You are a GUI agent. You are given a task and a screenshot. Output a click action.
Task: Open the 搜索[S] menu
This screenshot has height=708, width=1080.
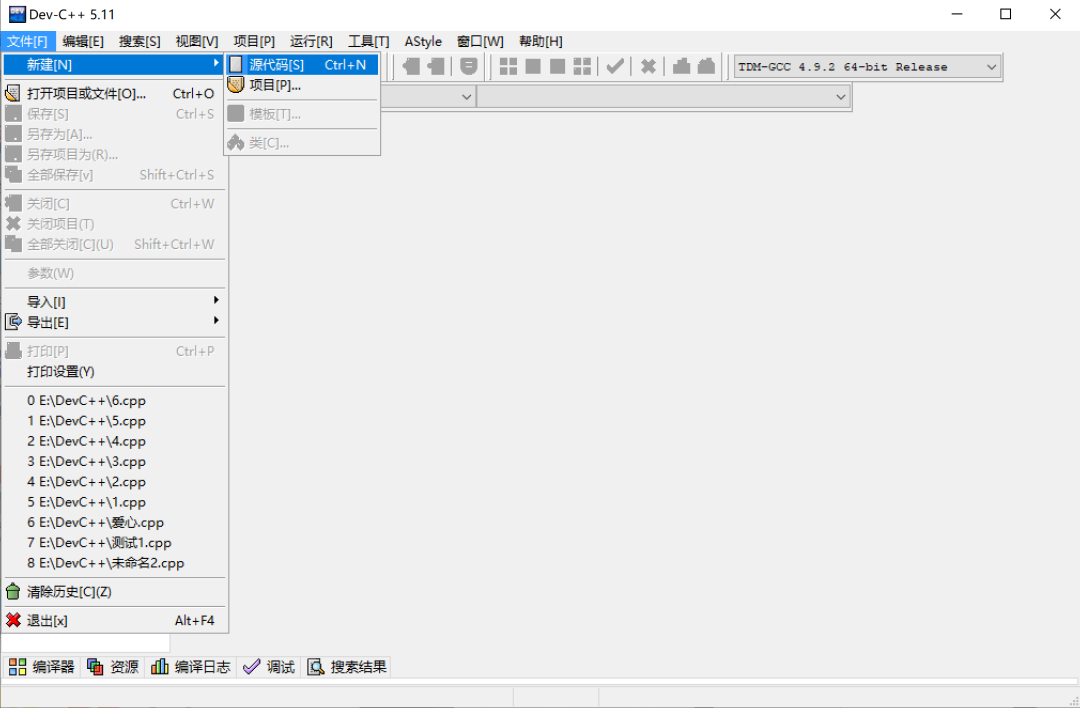[x=140, y=41]
